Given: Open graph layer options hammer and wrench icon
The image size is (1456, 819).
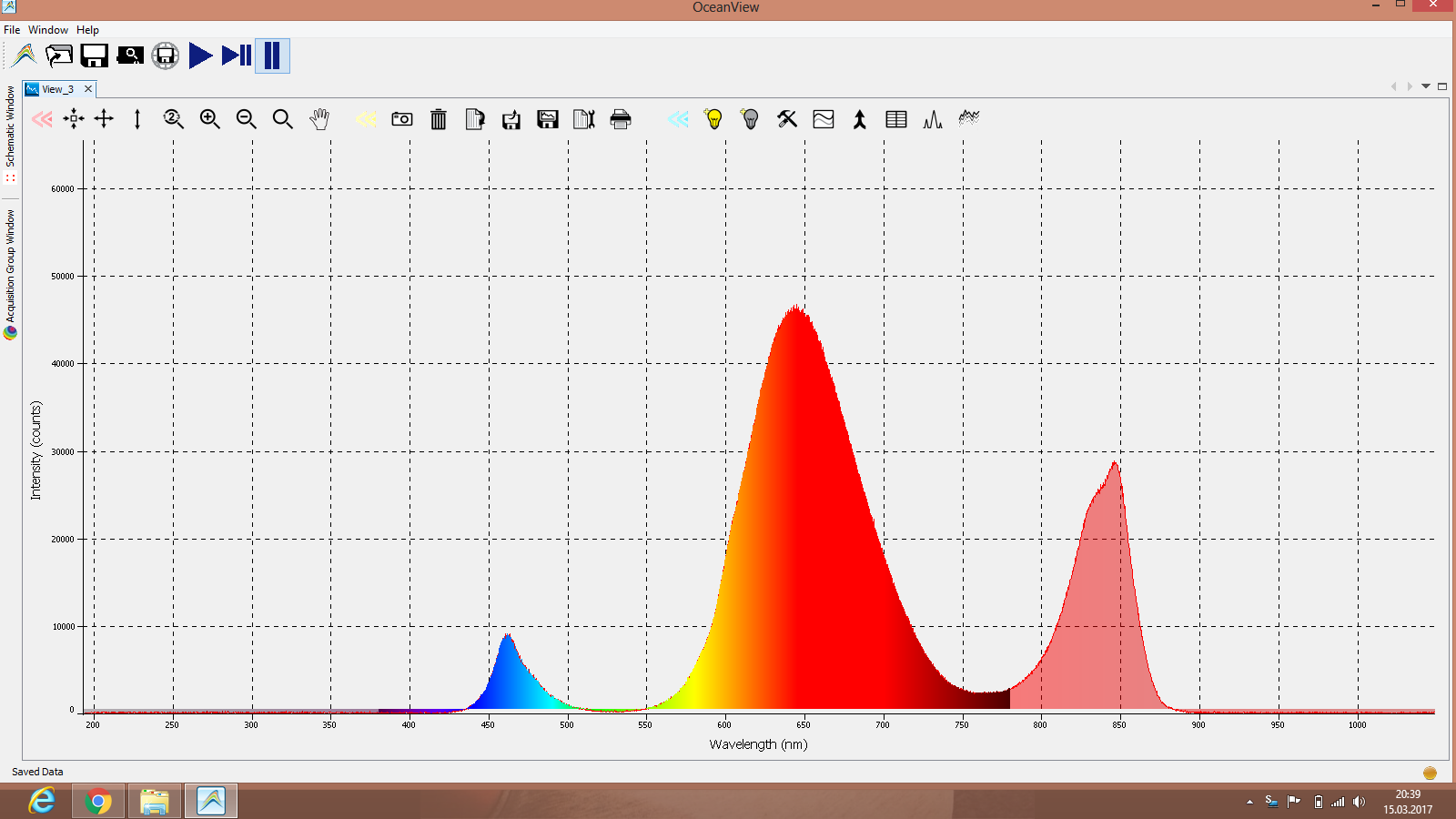Looking at the screenshot, I should point(787,119).
